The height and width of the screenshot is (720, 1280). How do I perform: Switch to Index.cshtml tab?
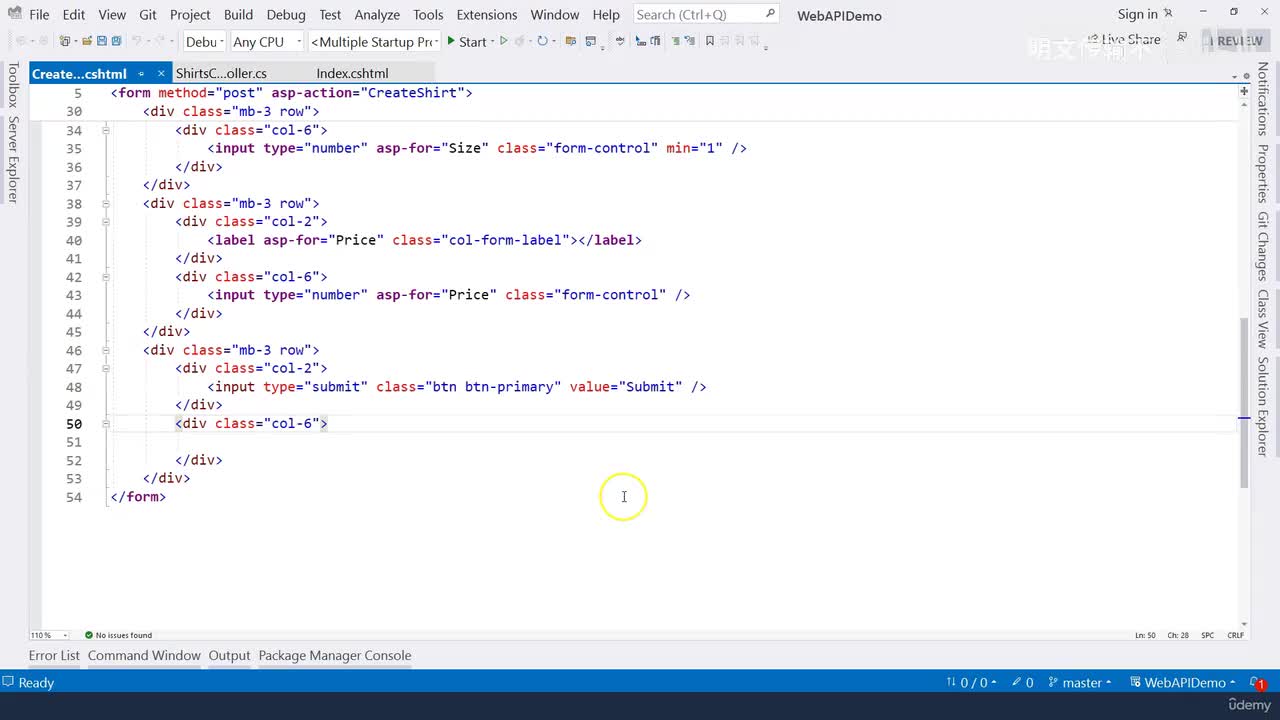pos(352,73)
